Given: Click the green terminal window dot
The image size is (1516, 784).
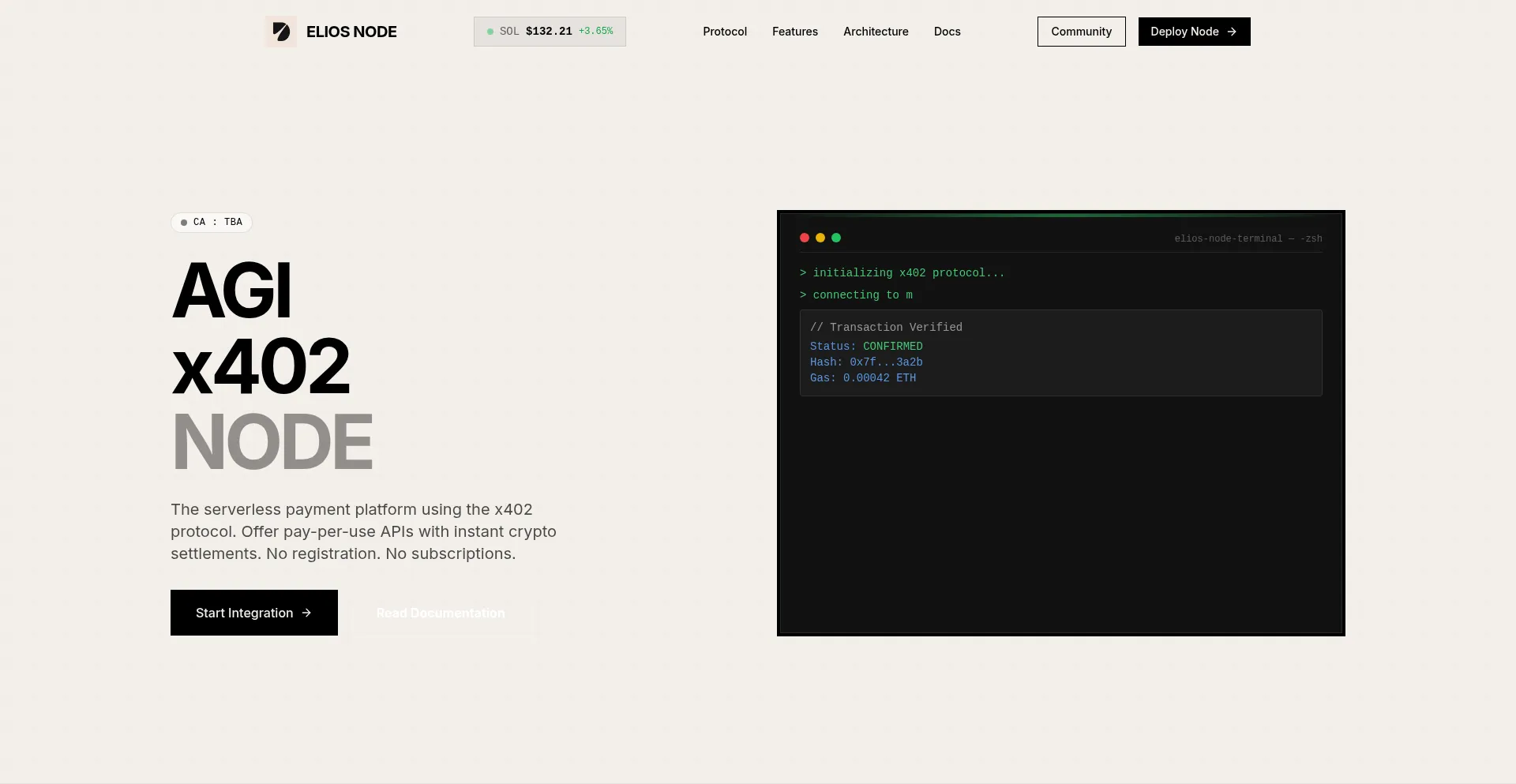Looking at the screenshot, I should pyautogui.click(x=836, y=238).
